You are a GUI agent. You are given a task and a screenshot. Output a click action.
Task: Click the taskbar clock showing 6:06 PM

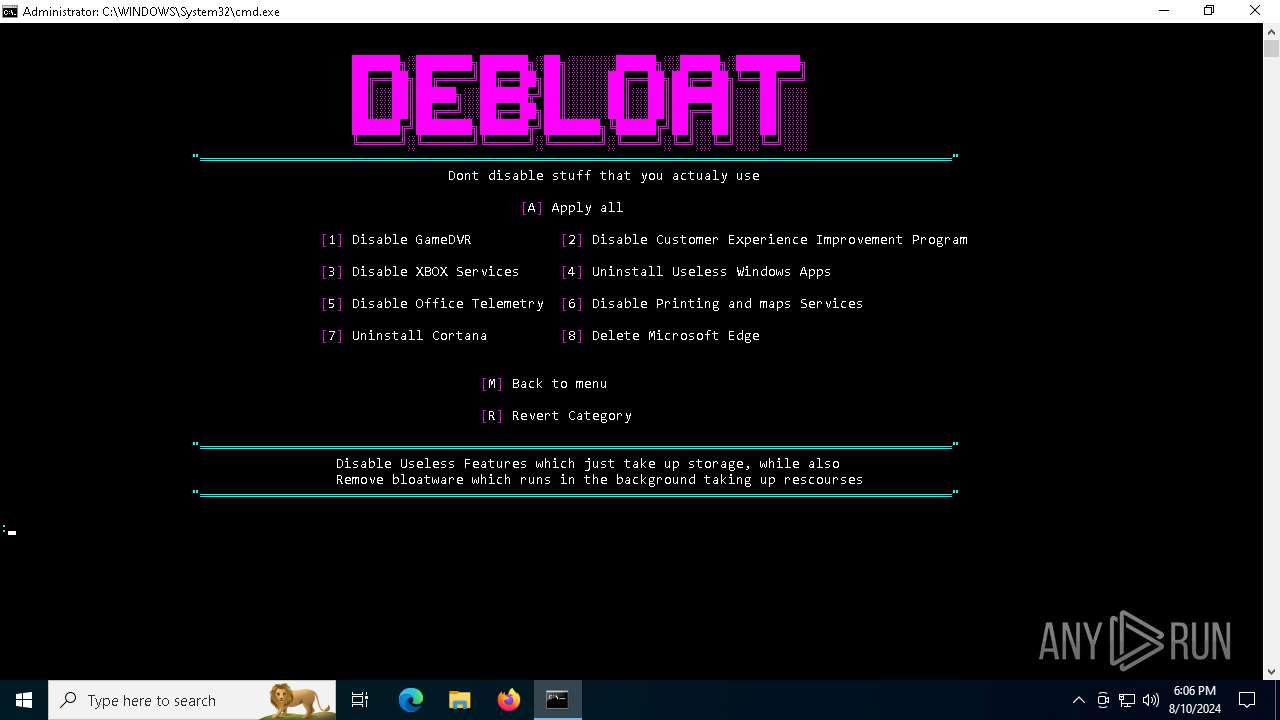point(1195,700)
